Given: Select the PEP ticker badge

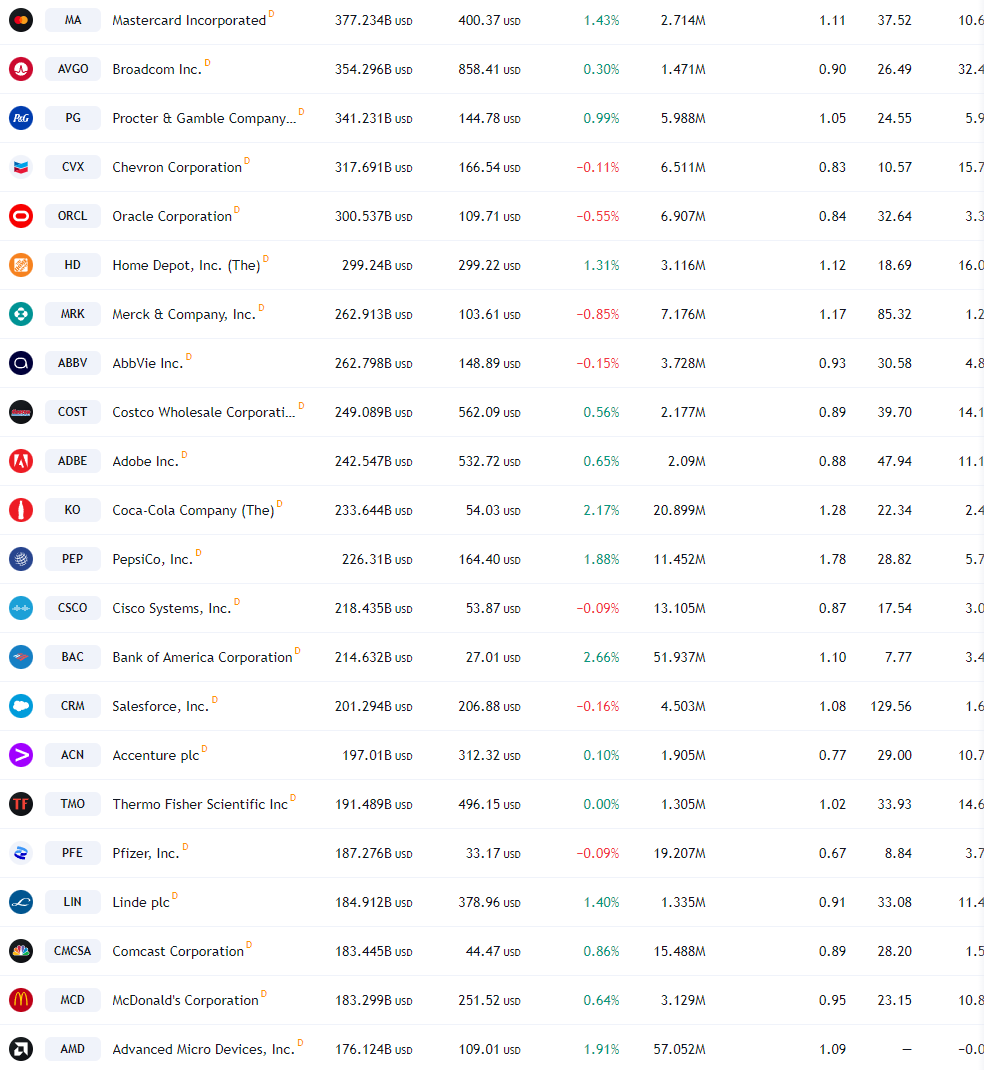Looking at the screenshot, I should point(72,559).
